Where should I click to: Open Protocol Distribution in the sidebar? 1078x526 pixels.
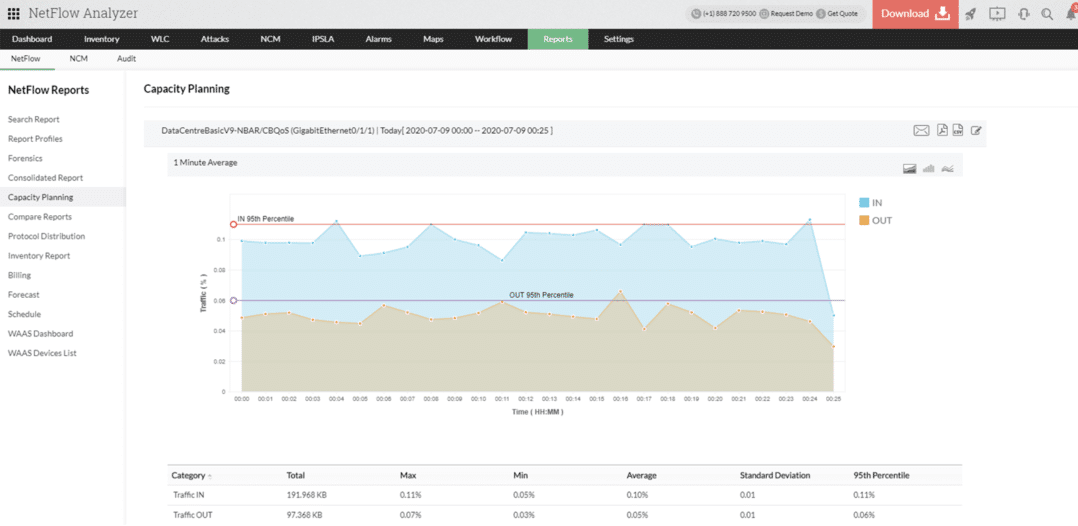(x=46, y=236)
